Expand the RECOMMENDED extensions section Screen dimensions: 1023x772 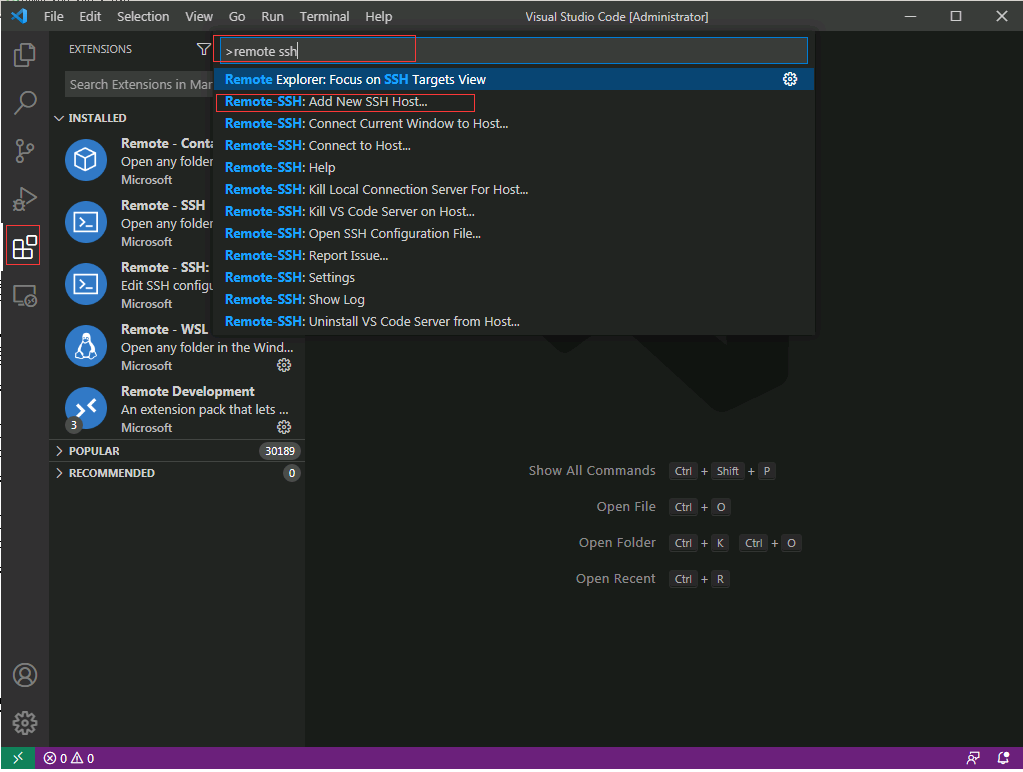click(176, 473)
